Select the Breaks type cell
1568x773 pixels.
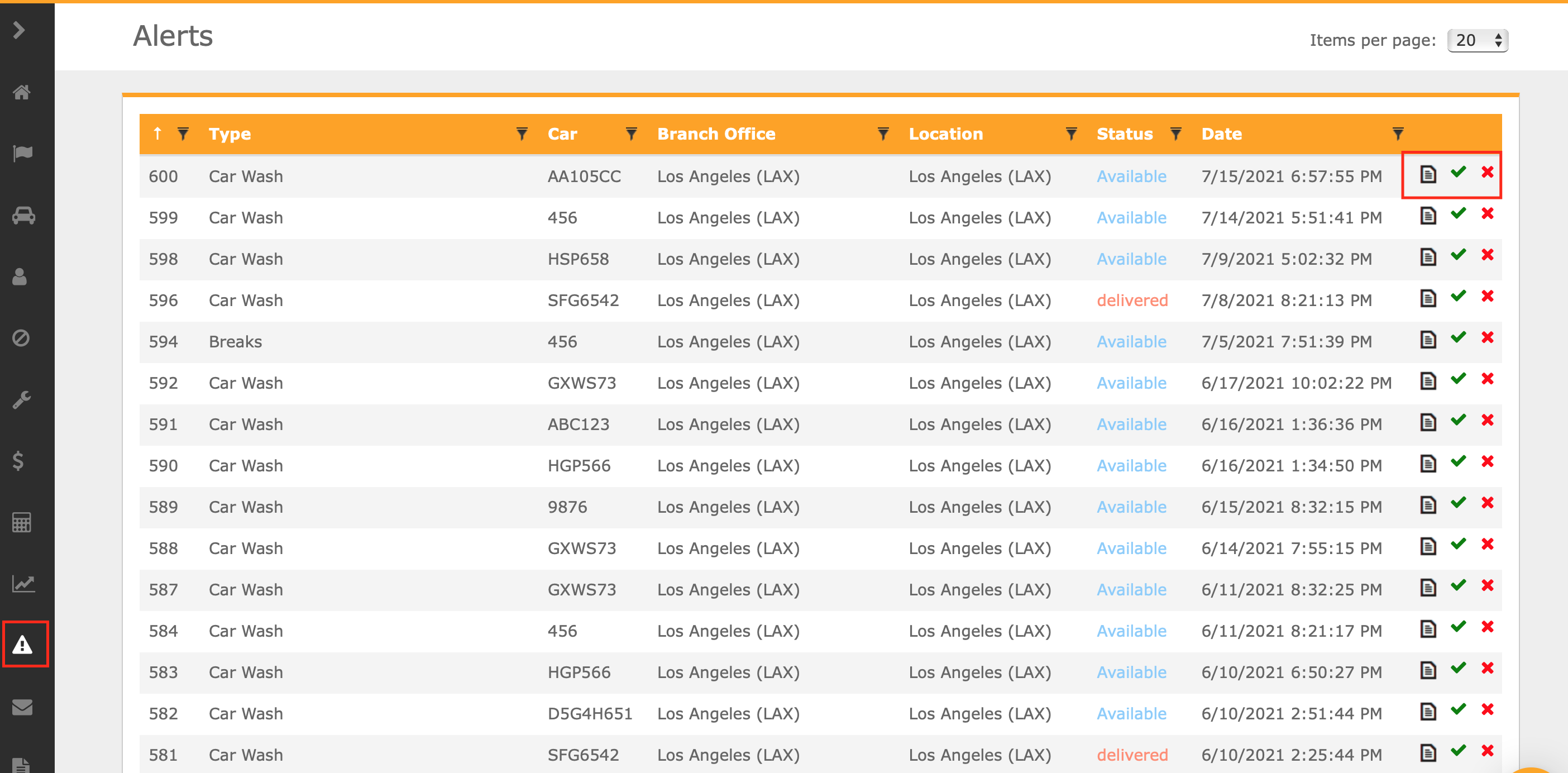coord(235,342)
